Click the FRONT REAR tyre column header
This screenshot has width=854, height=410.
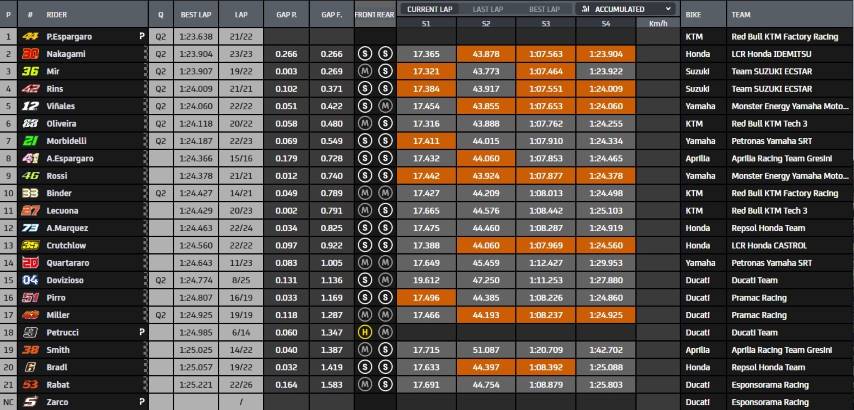[x=375, y=15]
